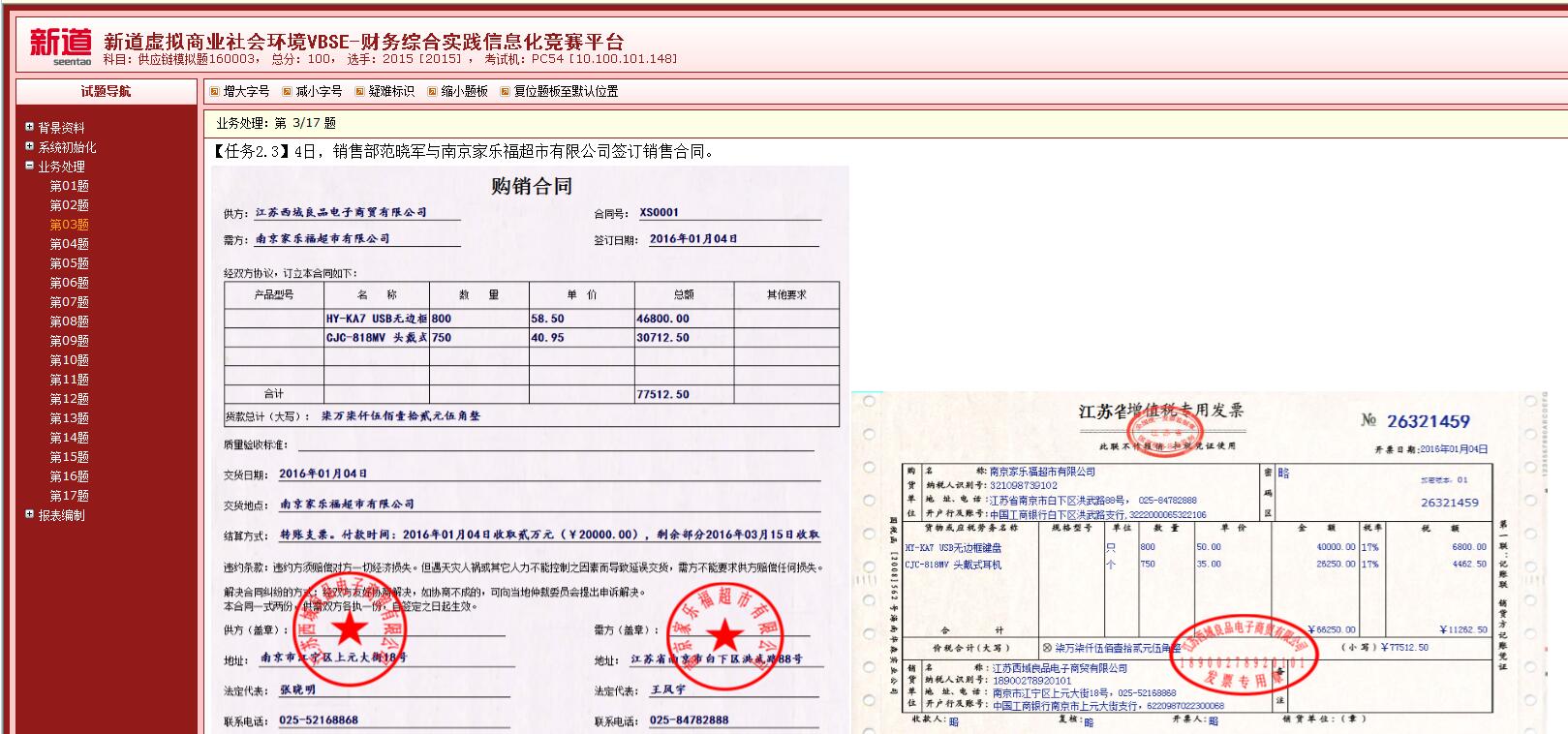The height and width of the screenshot is (734, 1568).
Task: Open the 购销合同 contract image
Action: pos(530,450)
